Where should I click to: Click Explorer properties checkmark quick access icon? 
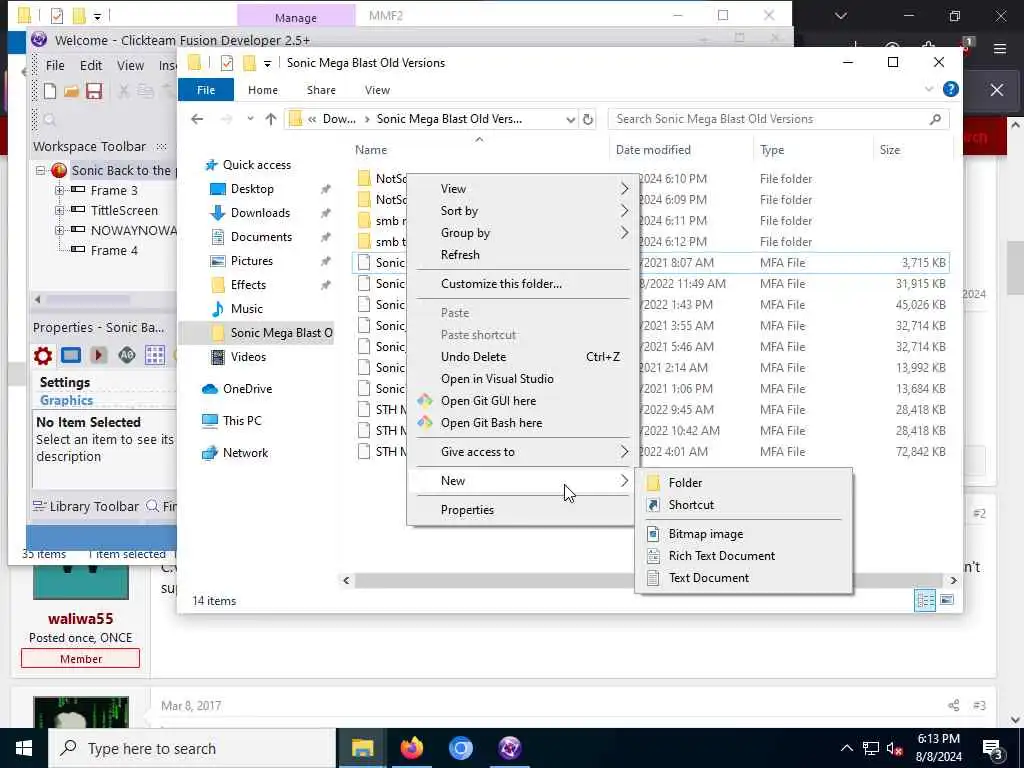click(227, 63)
